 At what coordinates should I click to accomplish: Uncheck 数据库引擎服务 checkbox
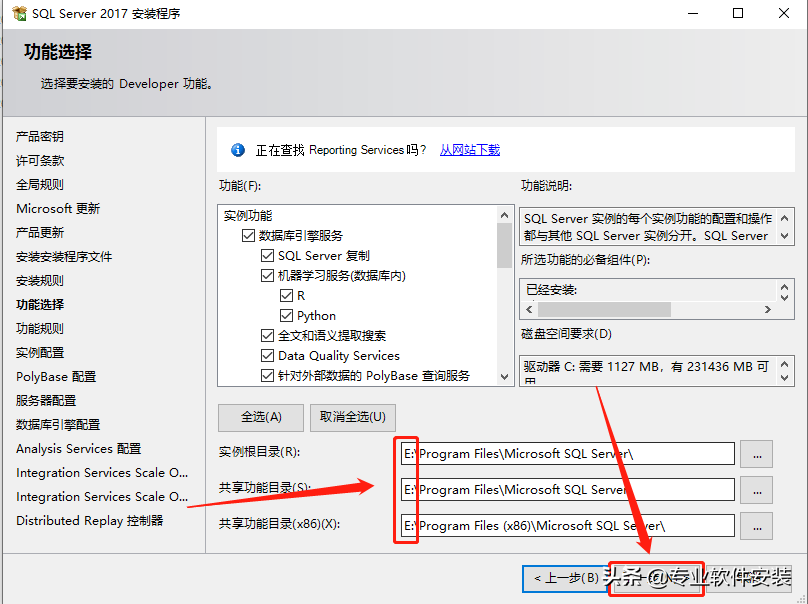248,236
